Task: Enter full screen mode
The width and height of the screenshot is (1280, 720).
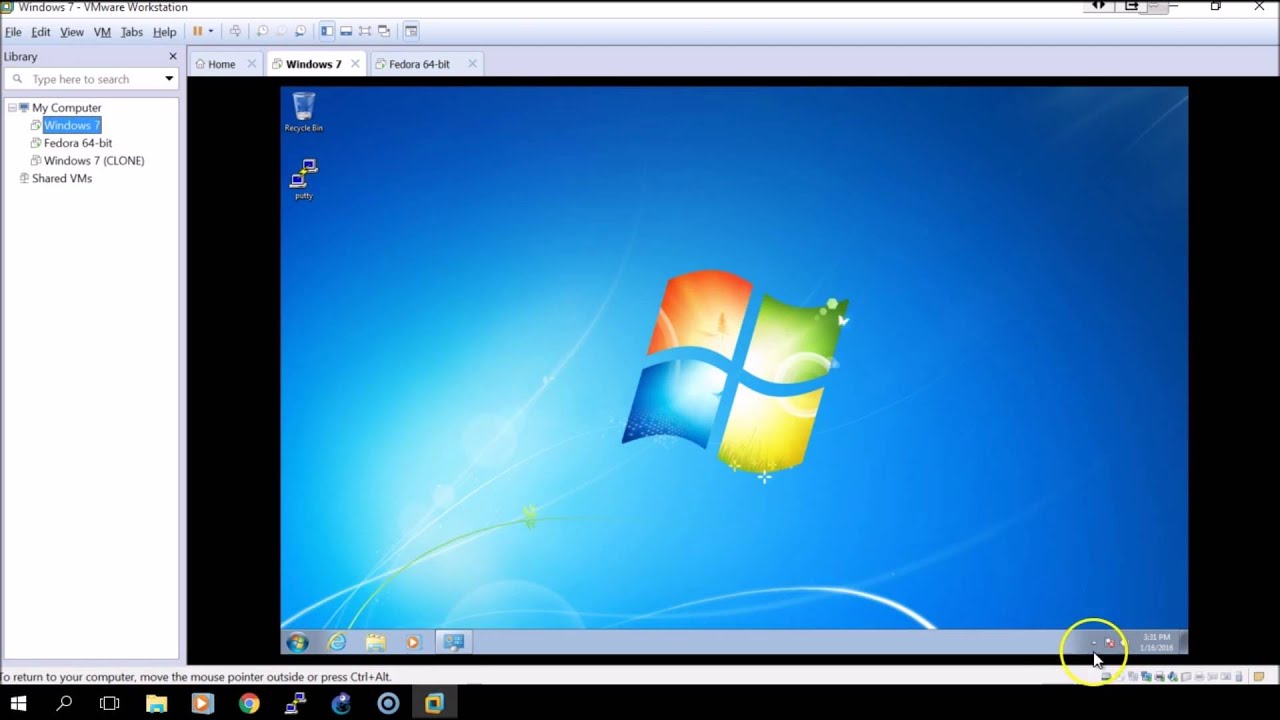Action: (365, 31)
